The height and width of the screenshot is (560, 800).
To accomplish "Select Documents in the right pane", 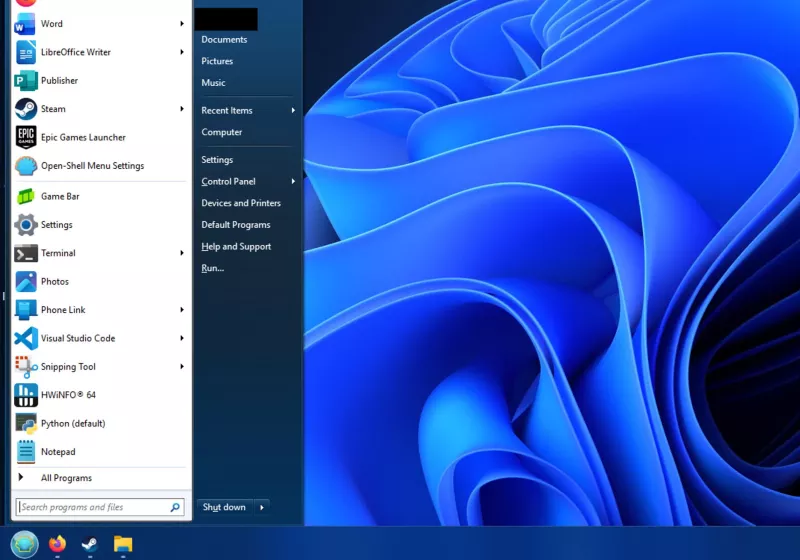I will pos(224,40).
